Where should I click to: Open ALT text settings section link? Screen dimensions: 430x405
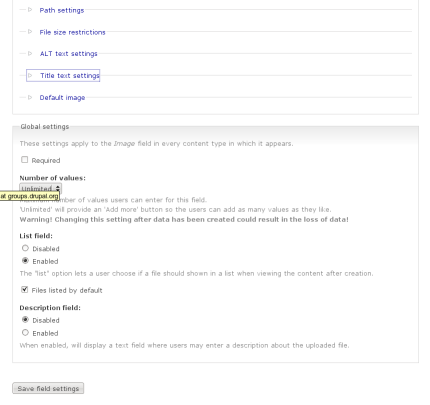[x=69, y=54]
